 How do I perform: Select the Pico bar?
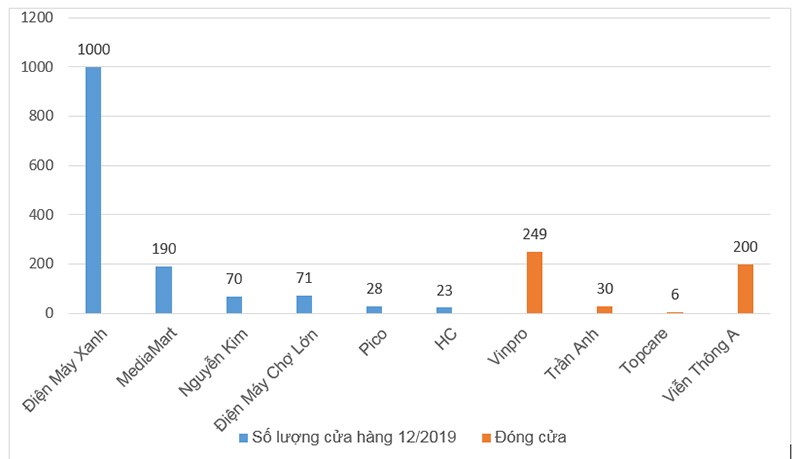[x=374, y=310]
